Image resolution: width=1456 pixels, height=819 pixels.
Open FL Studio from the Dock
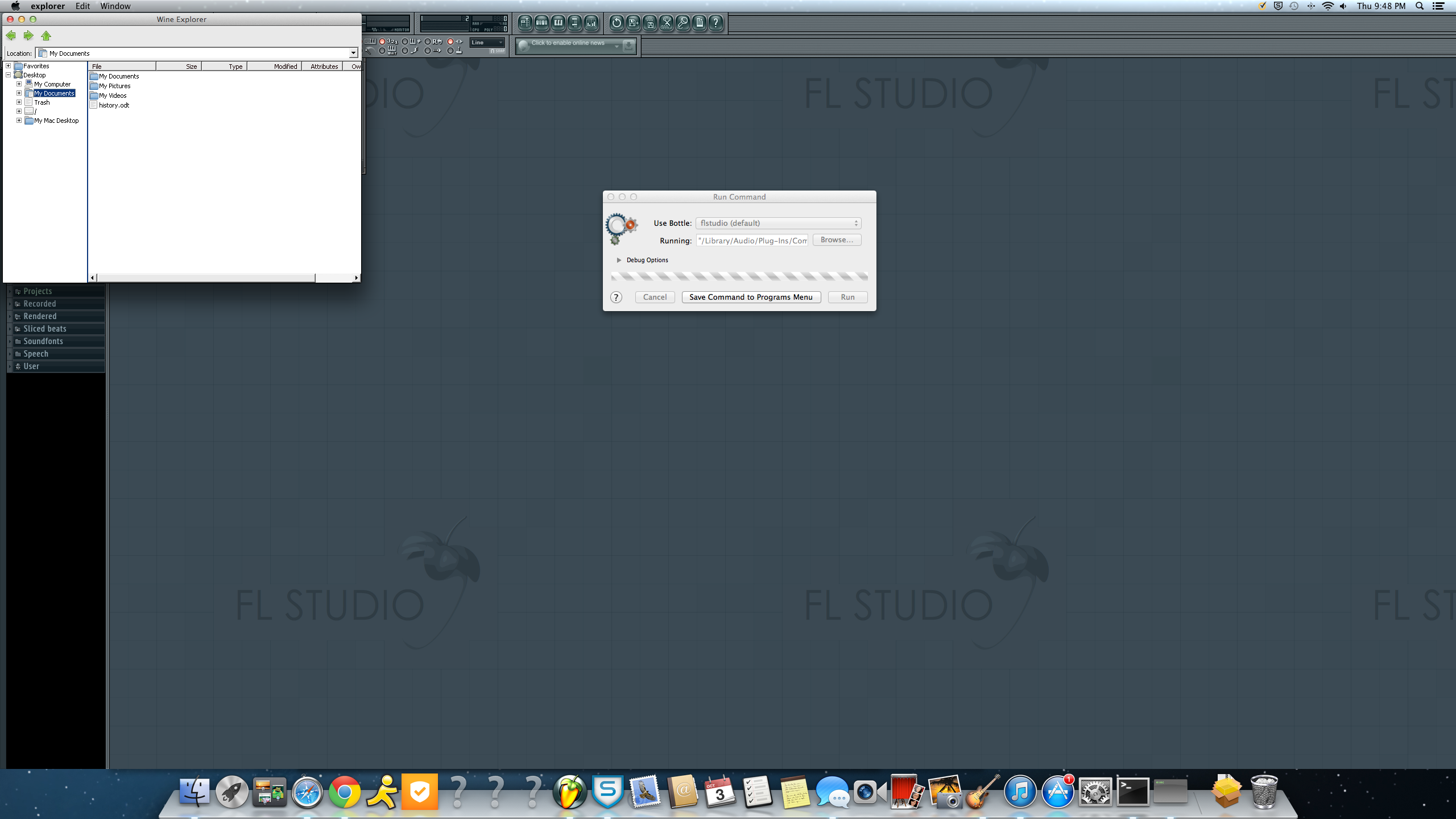coord(570,792)
